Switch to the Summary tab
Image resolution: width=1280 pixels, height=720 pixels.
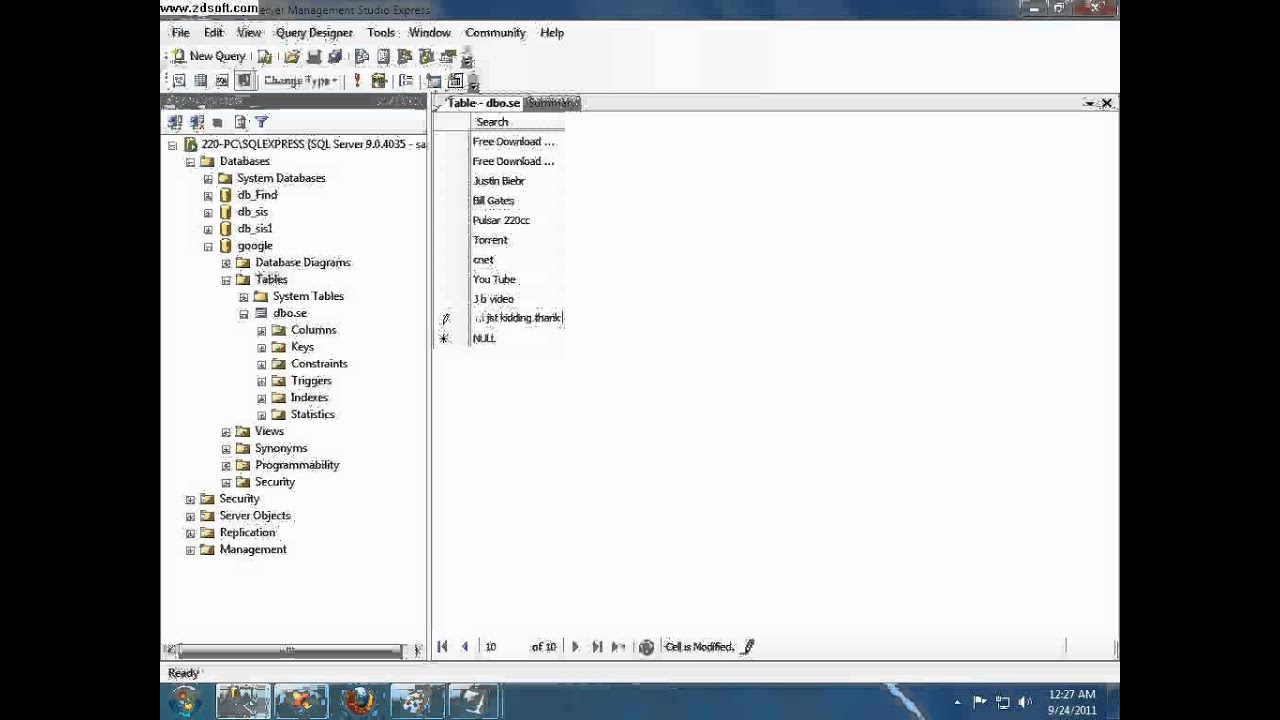(553, 103)
